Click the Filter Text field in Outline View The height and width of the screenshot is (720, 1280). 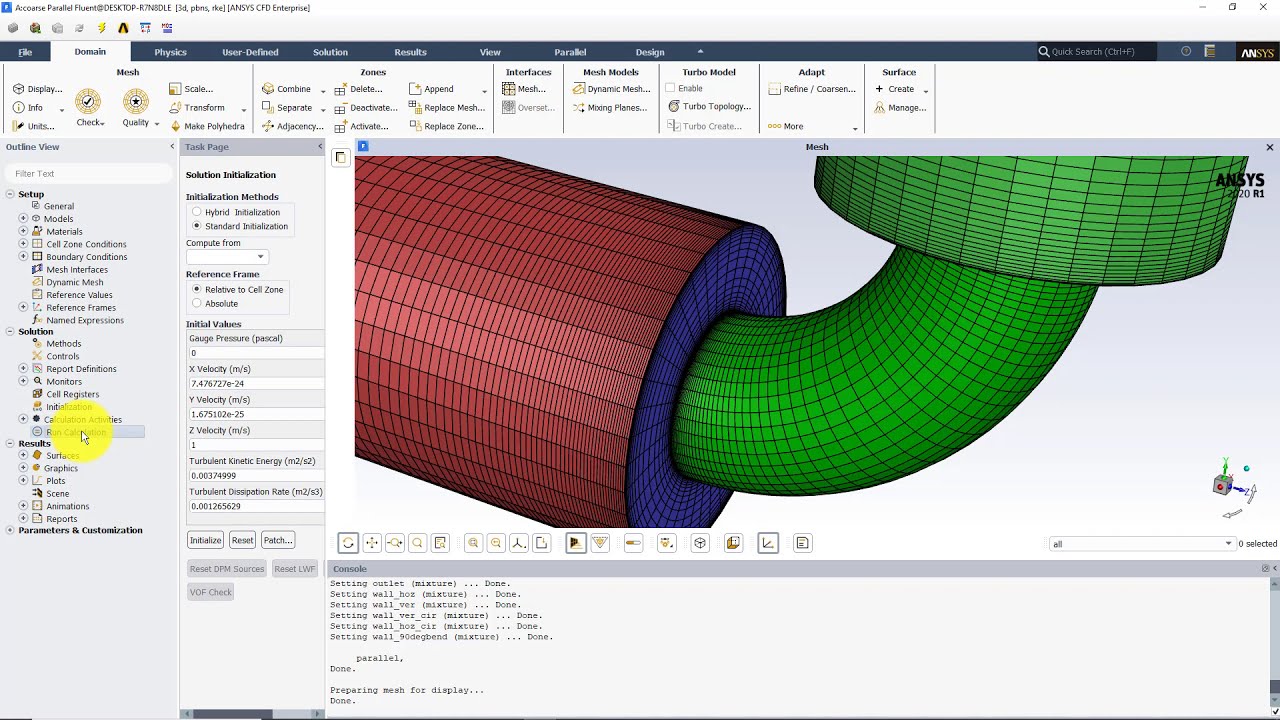tap(88, 173)
